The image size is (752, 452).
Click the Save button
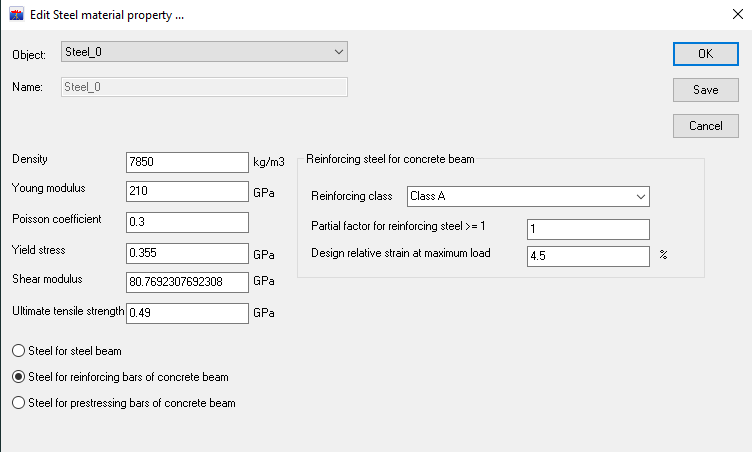coord(705,90)
